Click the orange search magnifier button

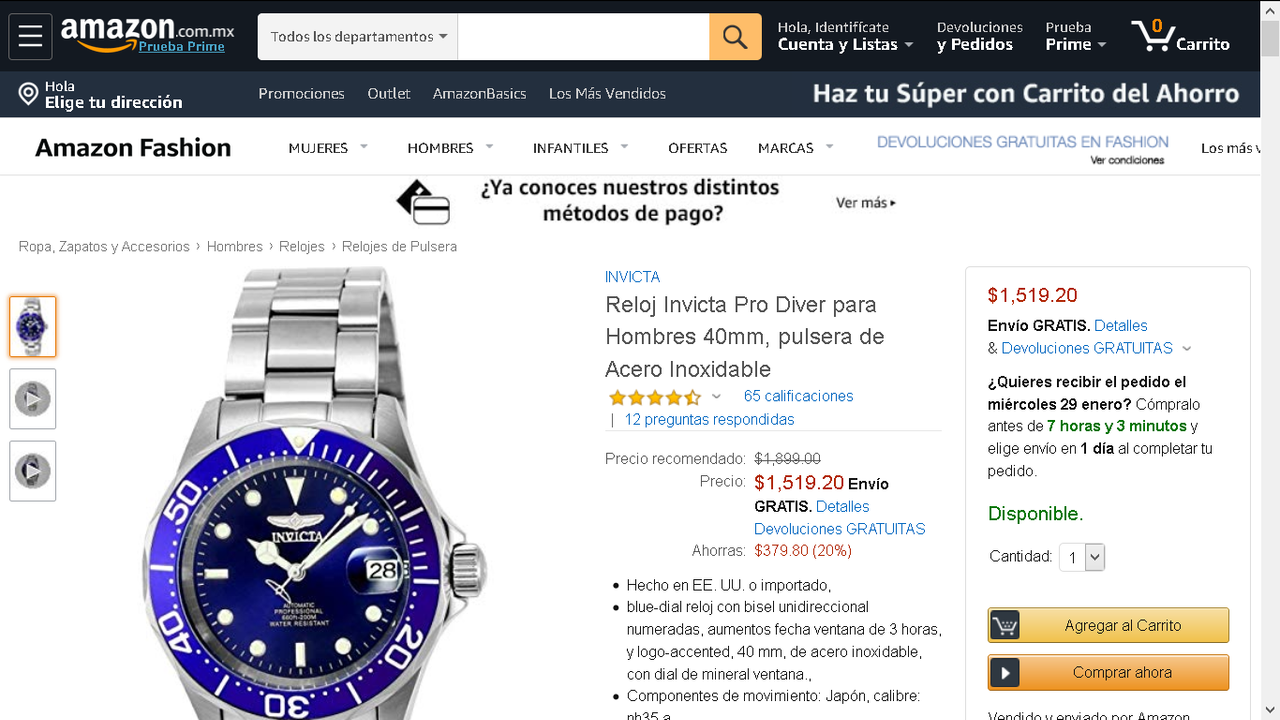click(735, 37)
